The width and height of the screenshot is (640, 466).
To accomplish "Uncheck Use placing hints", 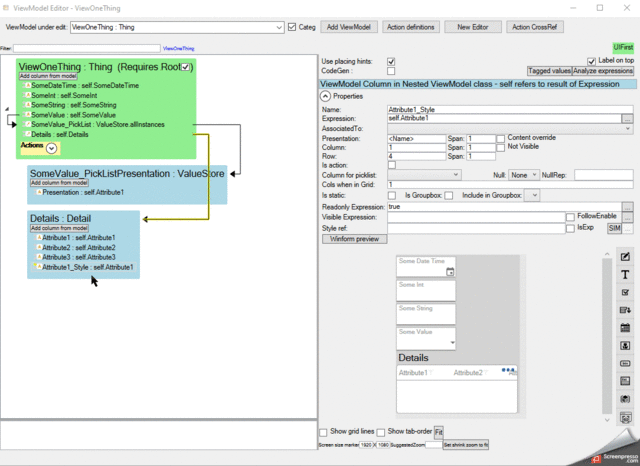I will pyautogui.click(x=391, y=61).
